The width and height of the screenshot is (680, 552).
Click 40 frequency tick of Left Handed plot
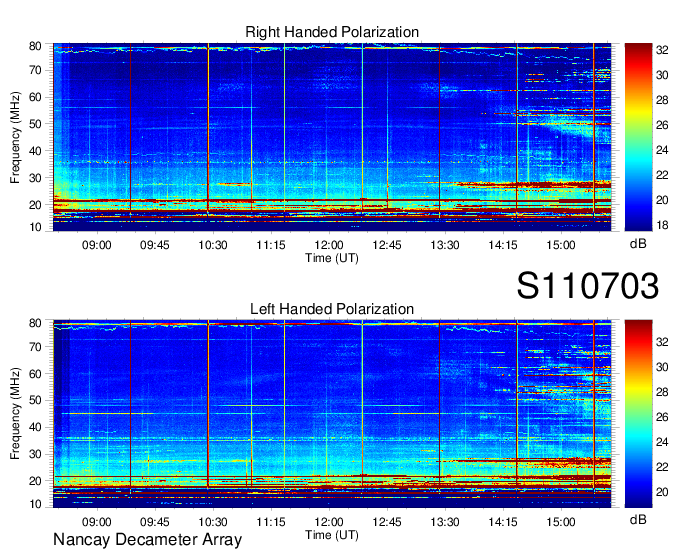[35, 427]
